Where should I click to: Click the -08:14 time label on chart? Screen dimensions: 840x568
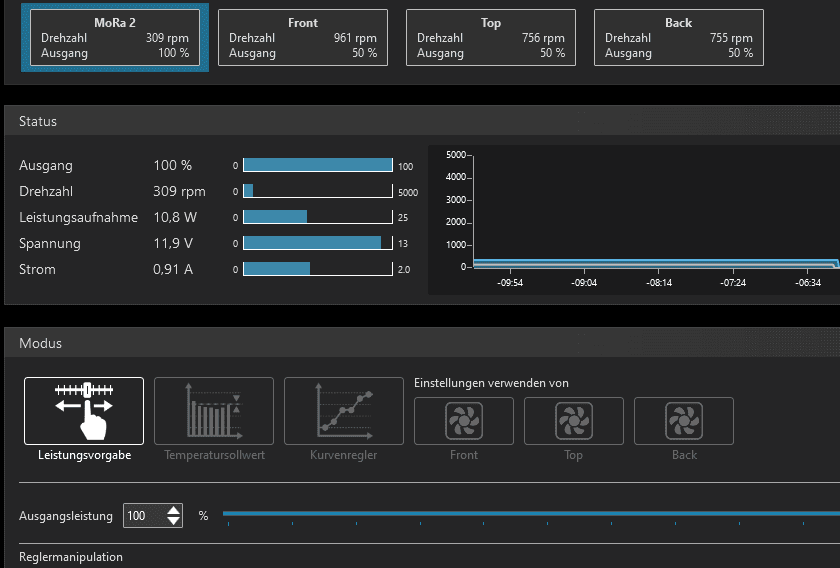(658, 283)
